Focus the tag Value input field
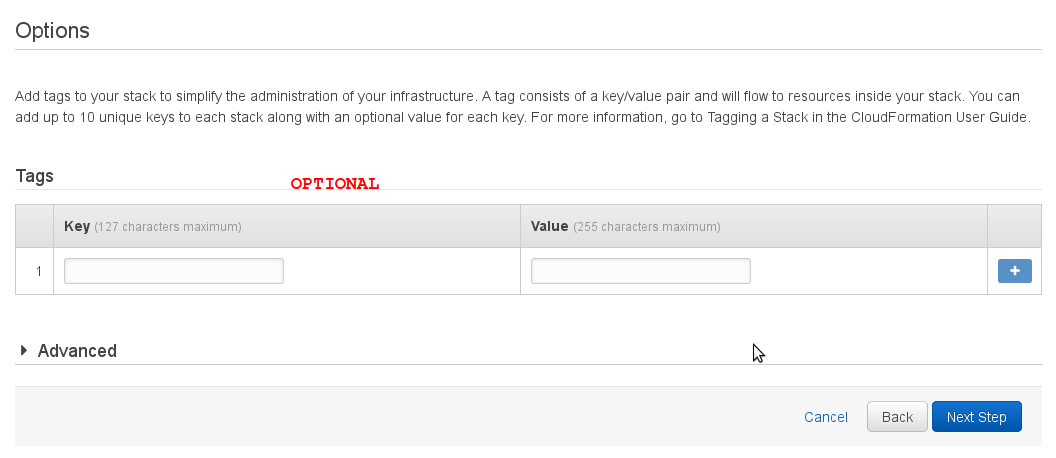1056x458 pixels. coord(640,271)
